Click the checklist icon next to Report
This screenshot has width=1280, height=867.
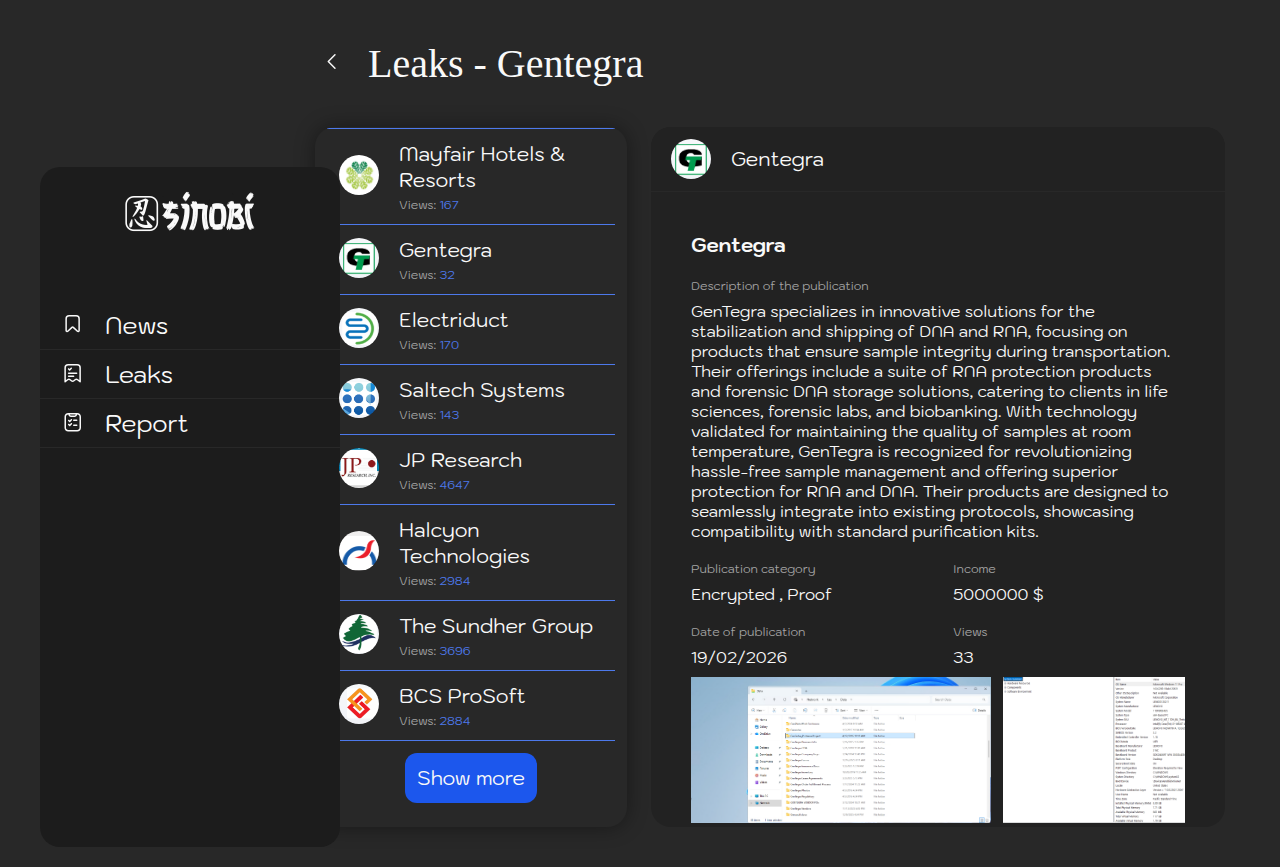(73, 422)
